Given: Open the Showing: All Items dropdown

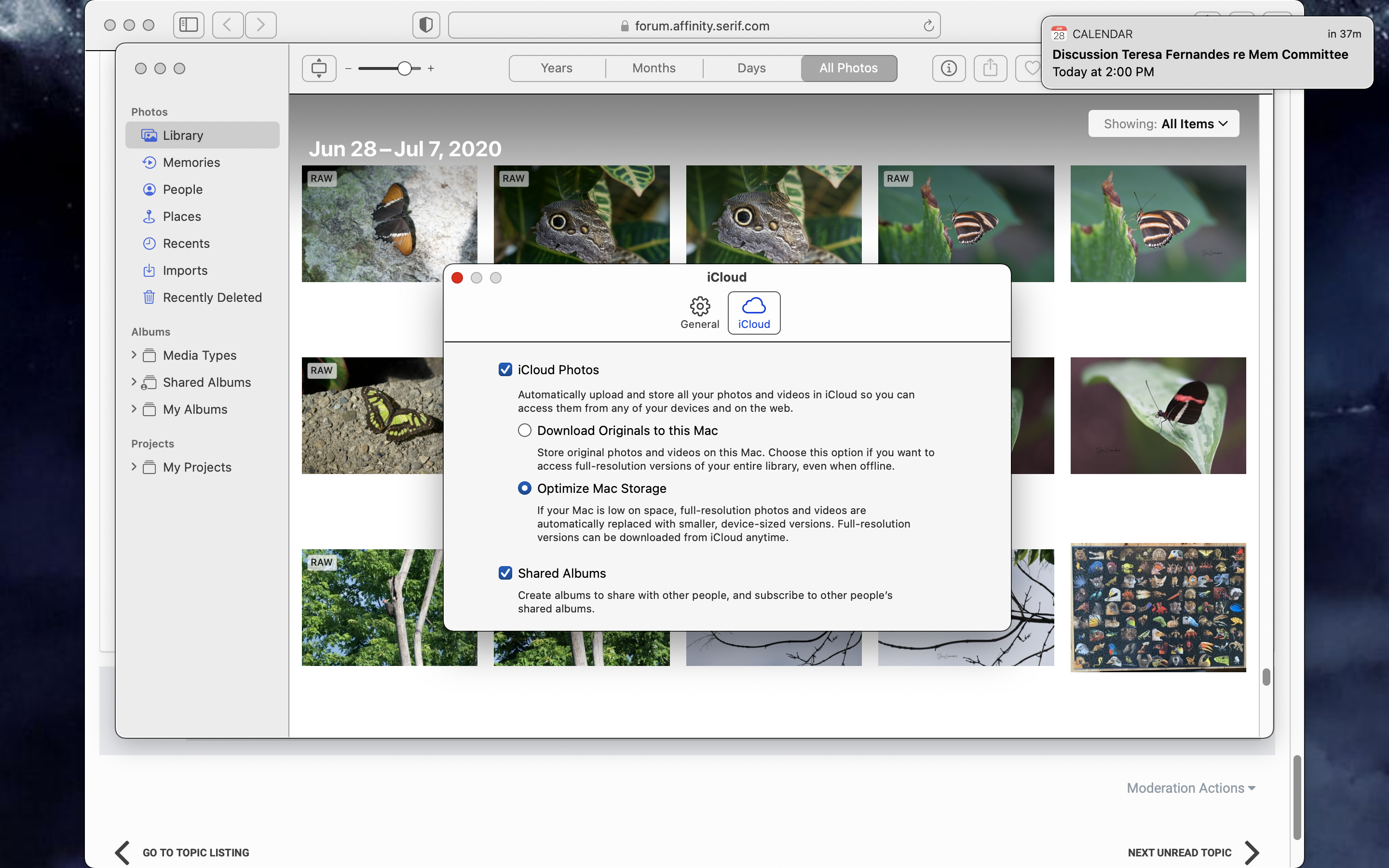Looking at the screenshot, I should pos(1163,123).
